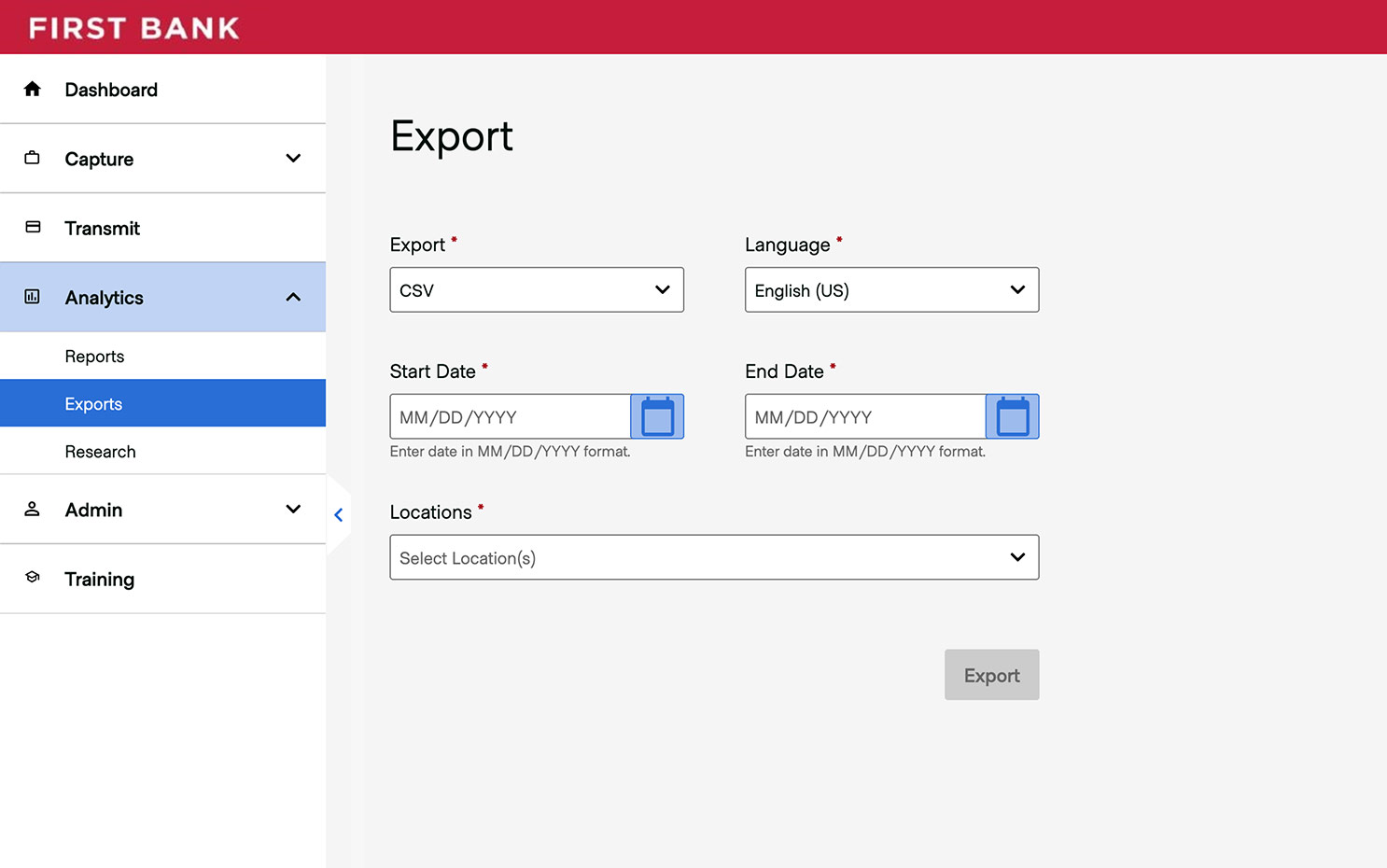Click the Admin menu label
This screenshot has width=1387, height=868.
click(x=93, y=510)
